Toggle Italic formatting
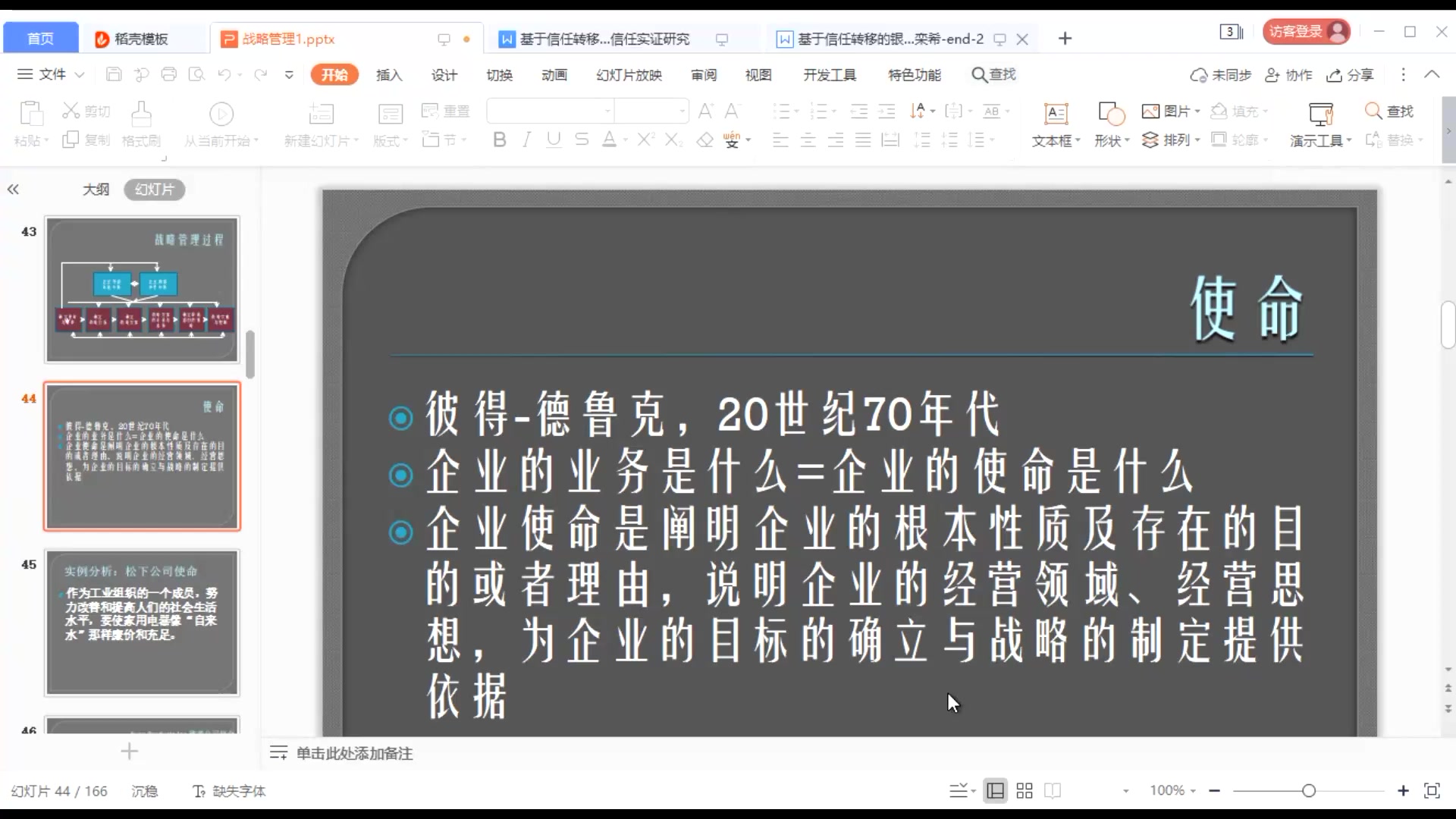This screenshot has height=819, width=1456. pyautogui.click(x=526, y=140)
